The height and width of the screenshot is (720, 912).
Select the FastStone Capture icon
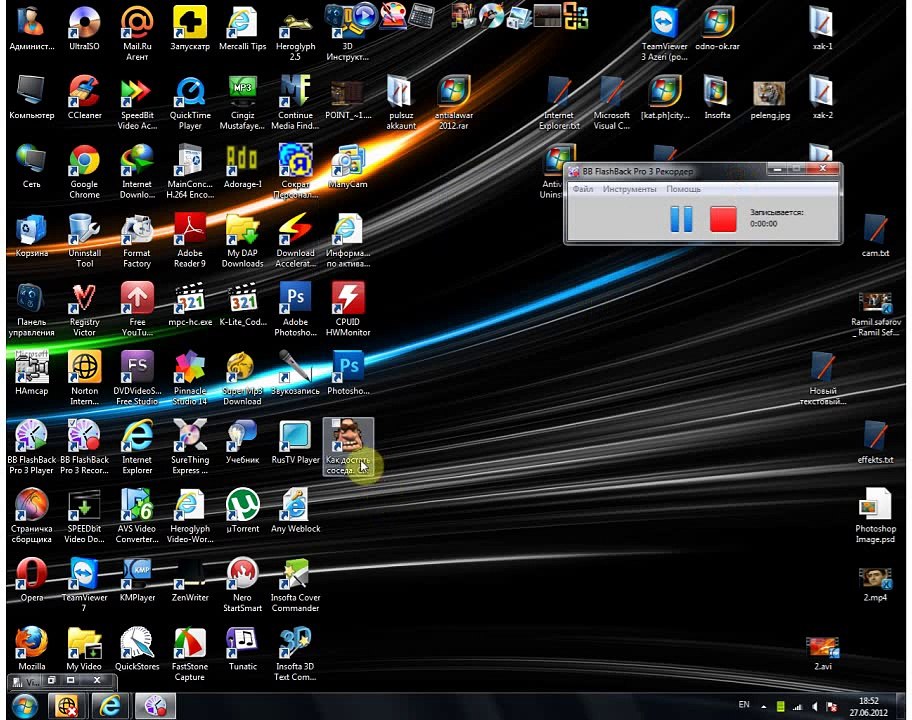(x=190, y=654)
